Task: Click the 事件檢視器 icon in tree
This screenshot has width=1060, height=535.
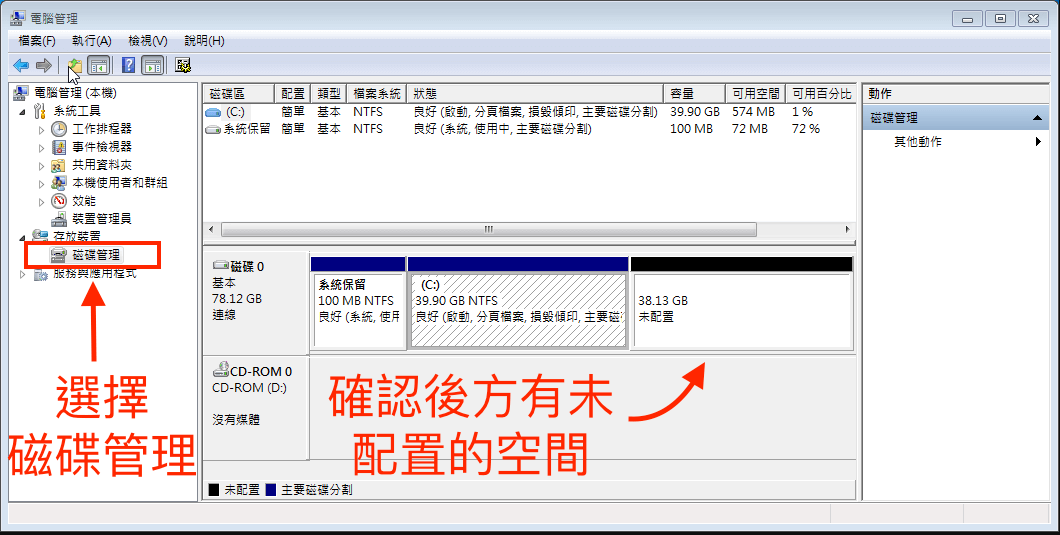Action: coord(59,147)
